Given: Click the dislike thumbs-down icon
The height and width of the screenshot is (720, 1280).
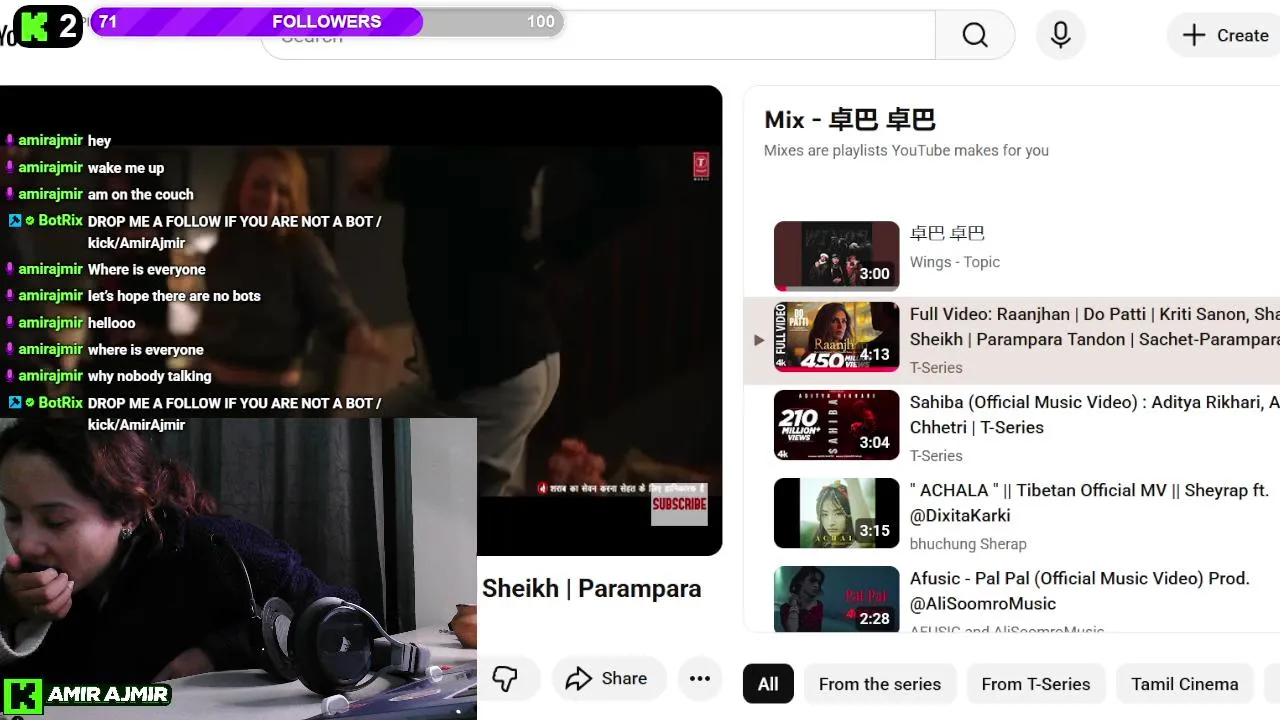Looking at the screenshot, I should 505,679.
